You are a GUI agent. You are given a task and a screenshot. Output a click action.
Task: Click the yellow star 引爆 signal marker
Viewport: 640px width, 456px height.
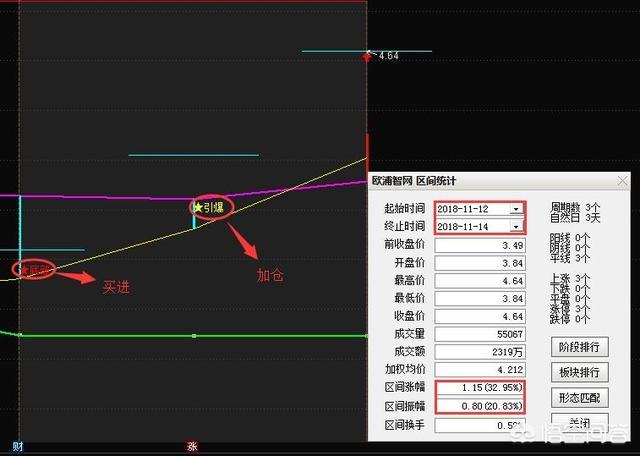[x=209, y=207]
